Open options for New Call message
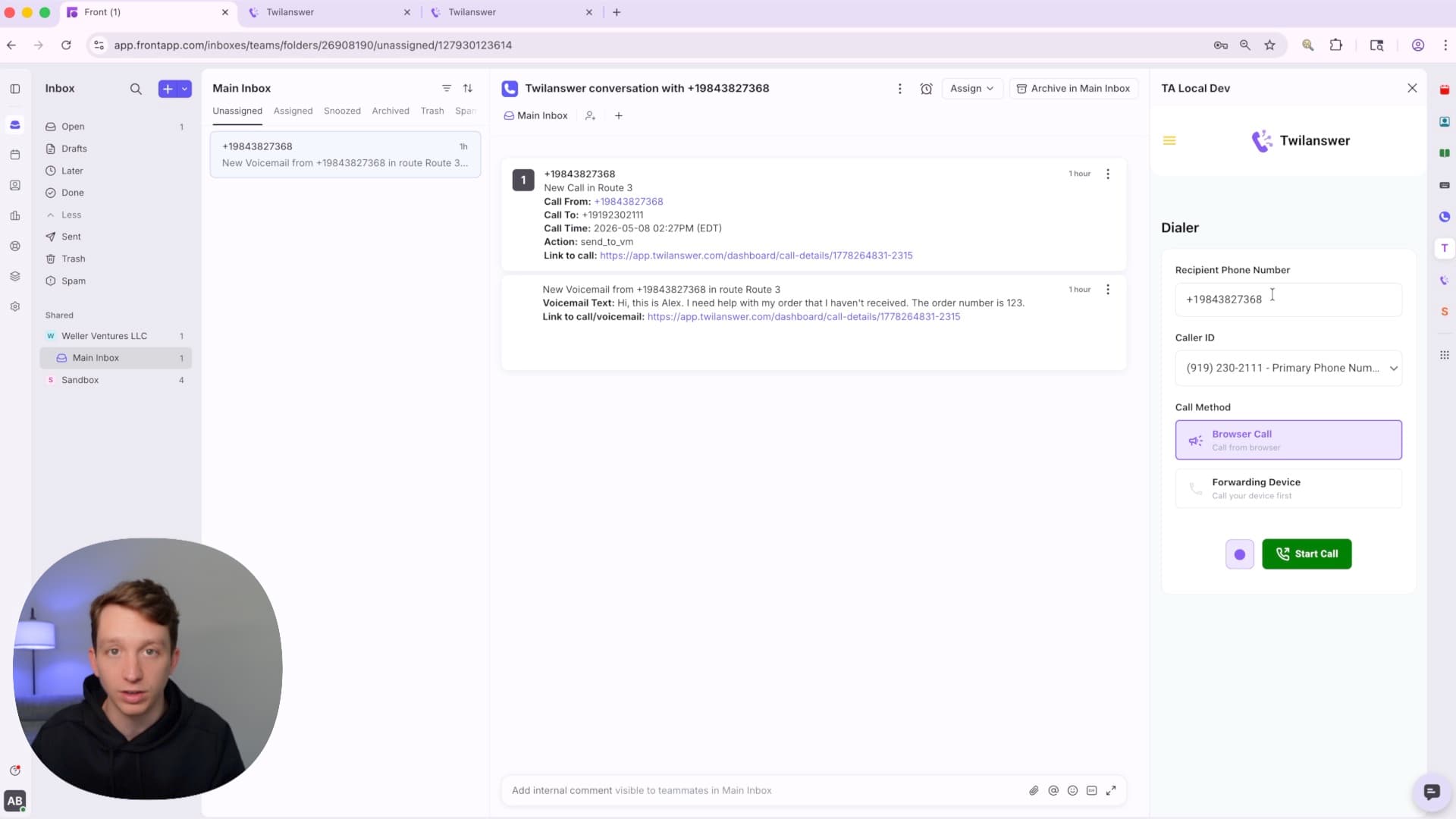The width and height of the screenshot is (1456, 819). coord(1108,174)
